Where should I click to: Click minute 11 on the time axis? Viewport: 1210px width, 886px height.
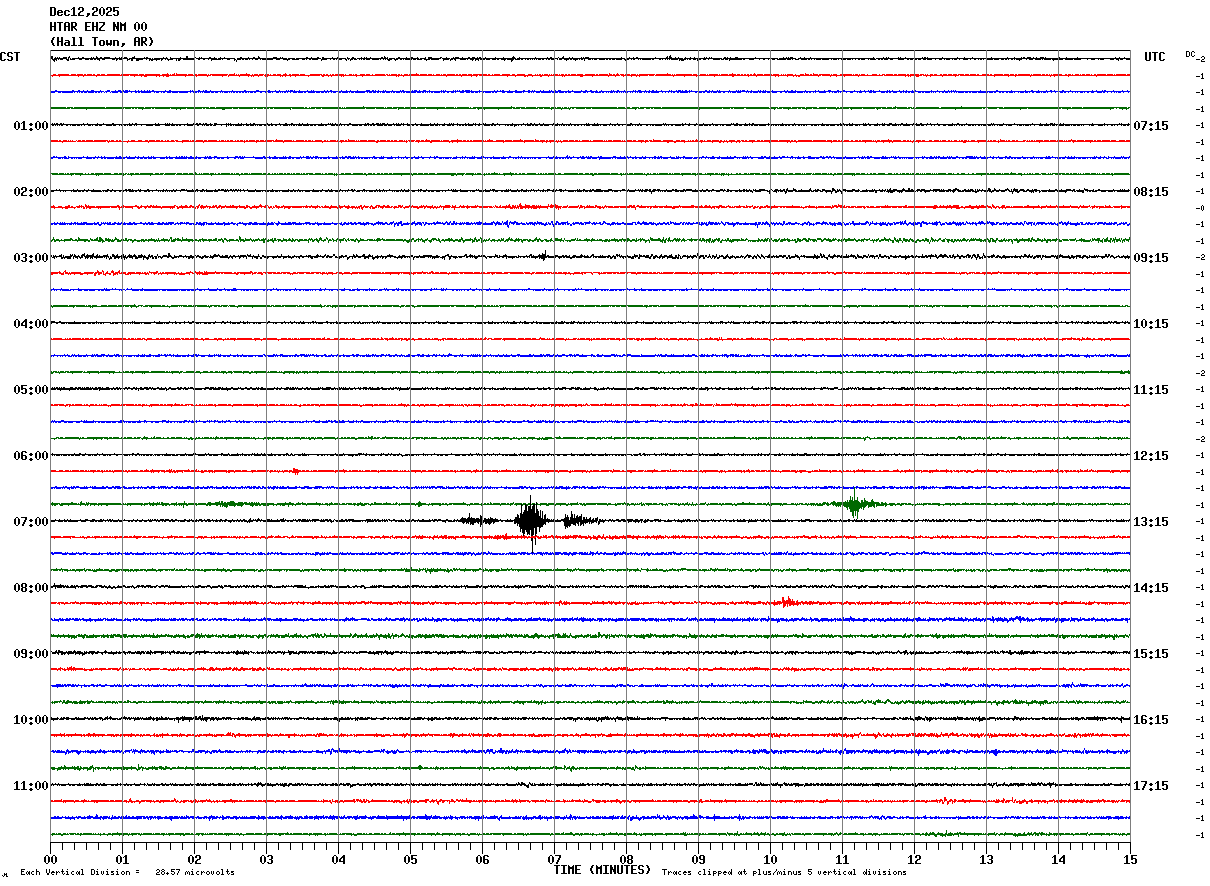(x=842, y=859)
